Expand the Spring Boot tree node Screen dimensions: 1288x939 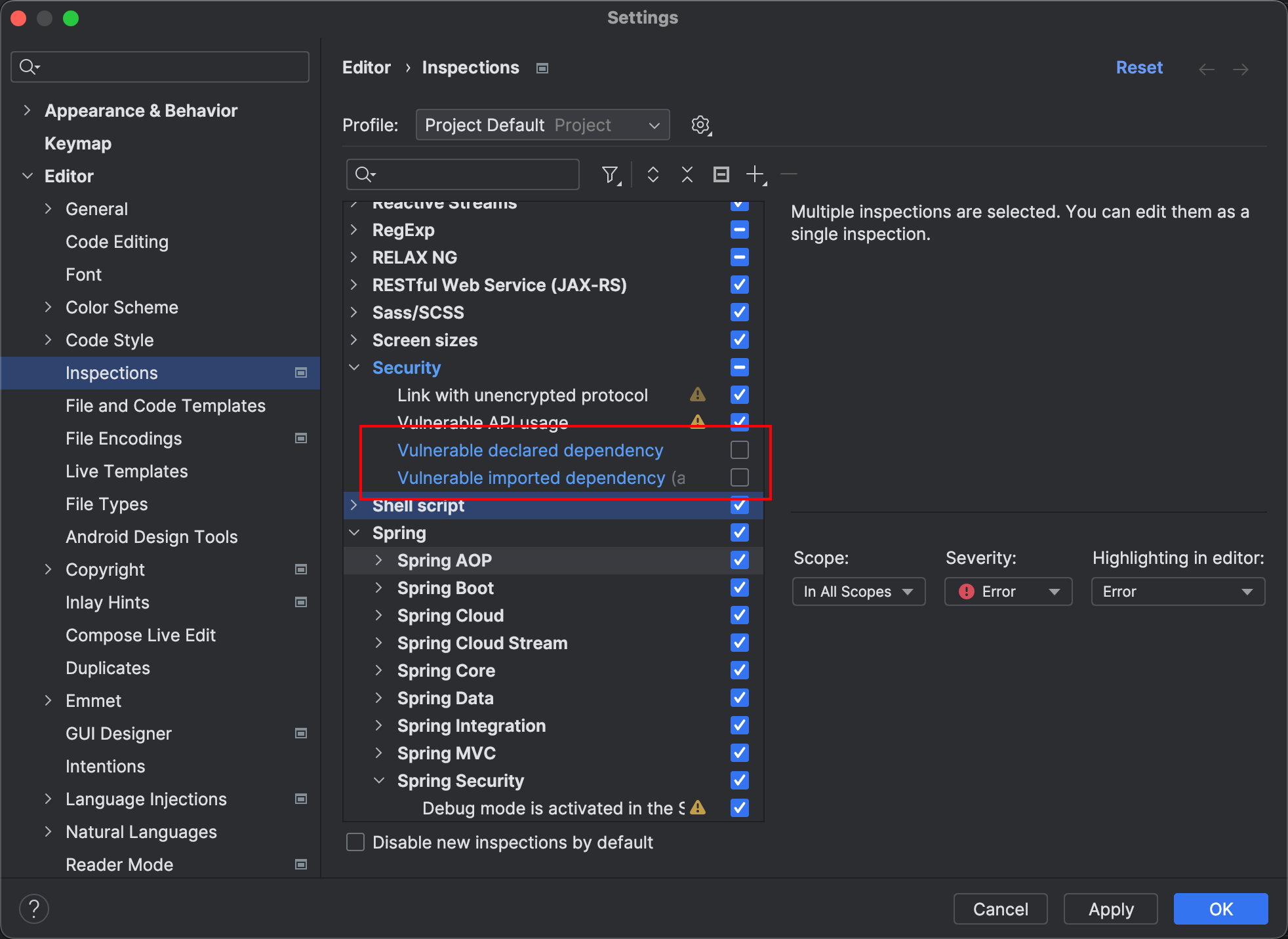click(x=378, y=588)
